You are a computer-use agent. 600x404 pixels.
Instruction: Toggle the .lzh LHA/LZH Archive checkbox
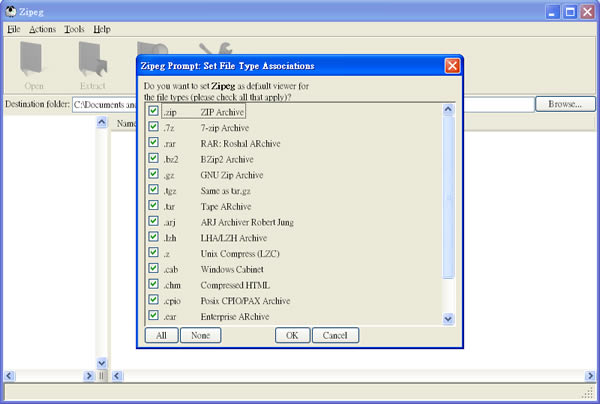click(153, 237)
